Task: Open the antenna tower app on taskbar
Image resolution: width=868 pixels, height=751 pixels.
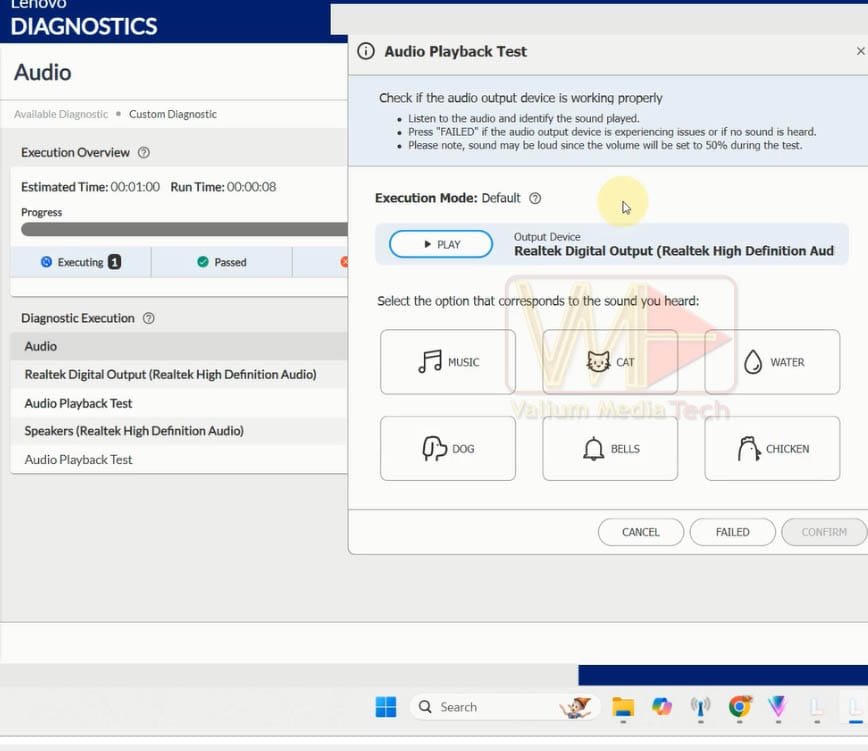Action: tap(700, 707)
